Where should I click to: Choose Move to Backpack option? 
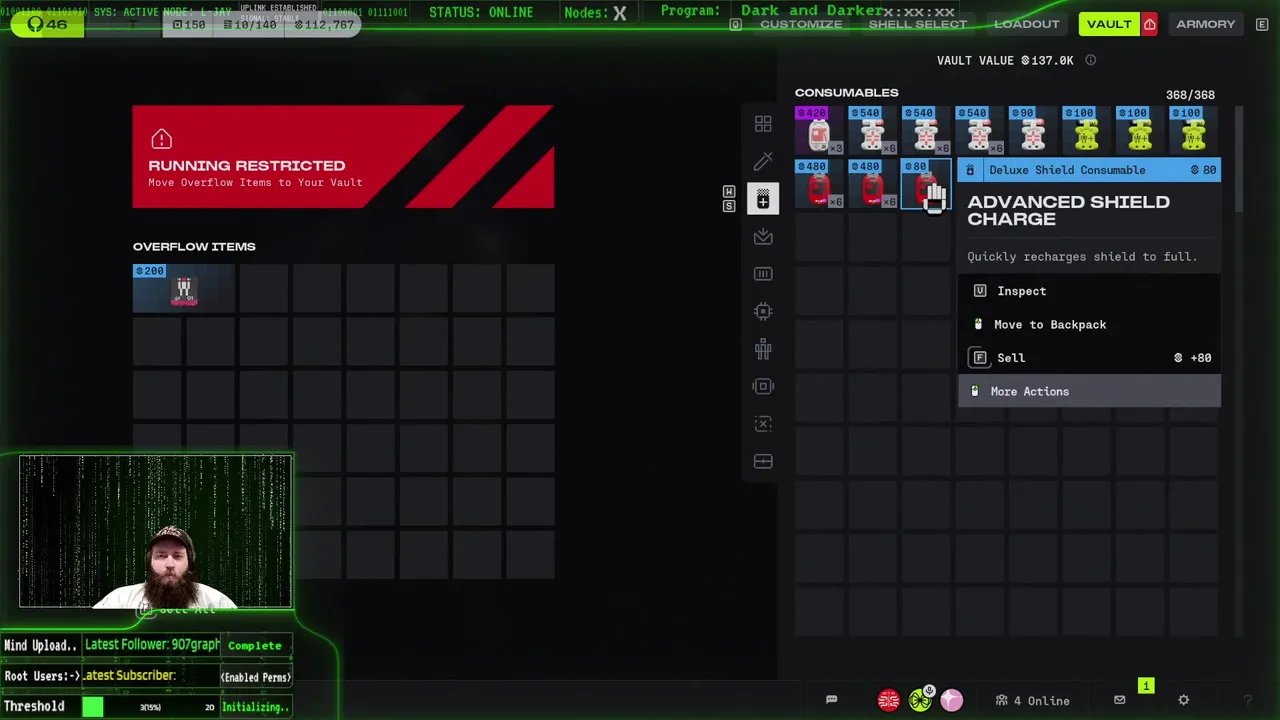1089,324
